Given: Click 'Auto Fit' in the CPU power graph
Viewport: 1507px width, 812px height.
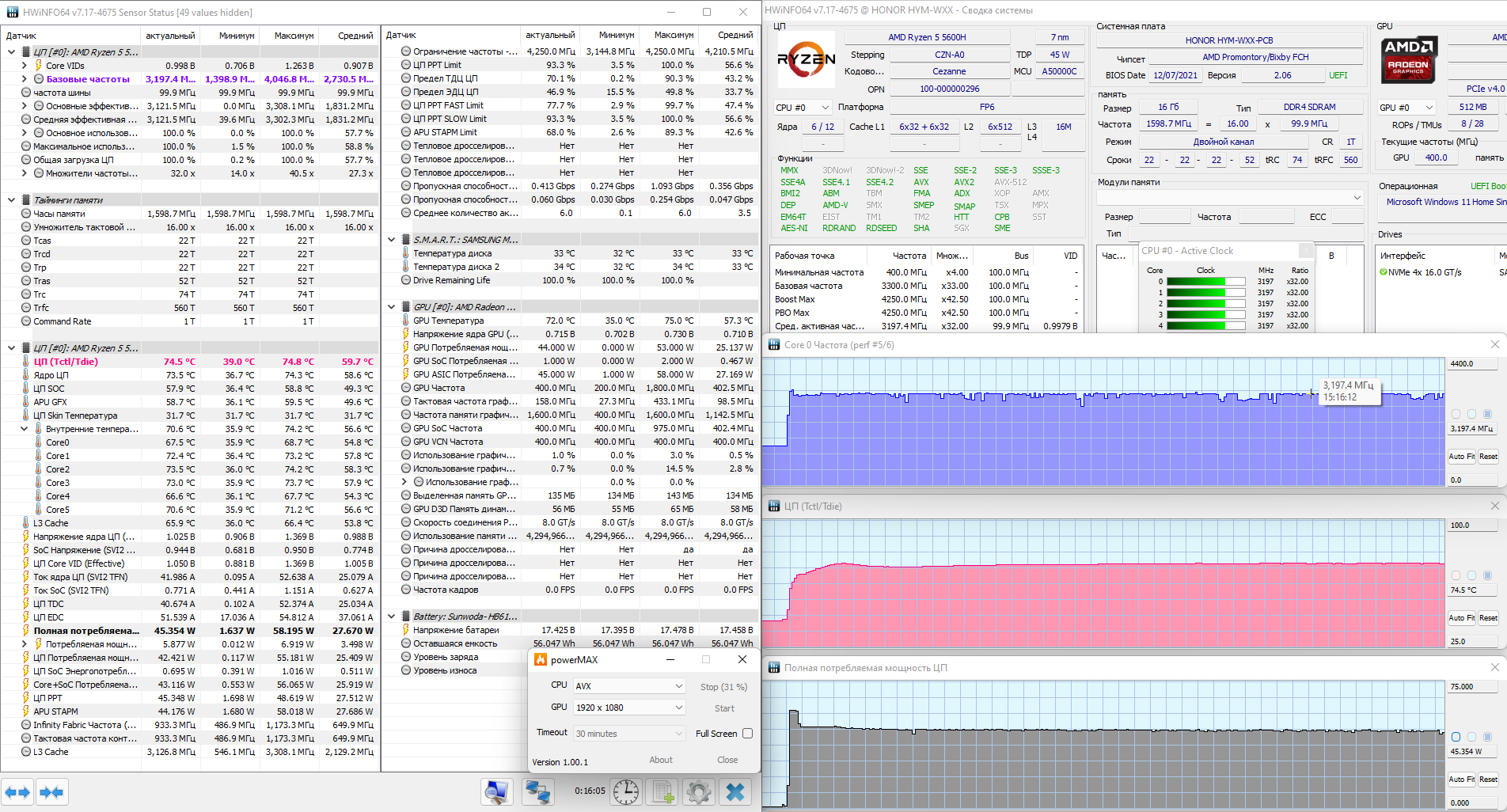Looking at the screenshot, I should (1461, 780).
